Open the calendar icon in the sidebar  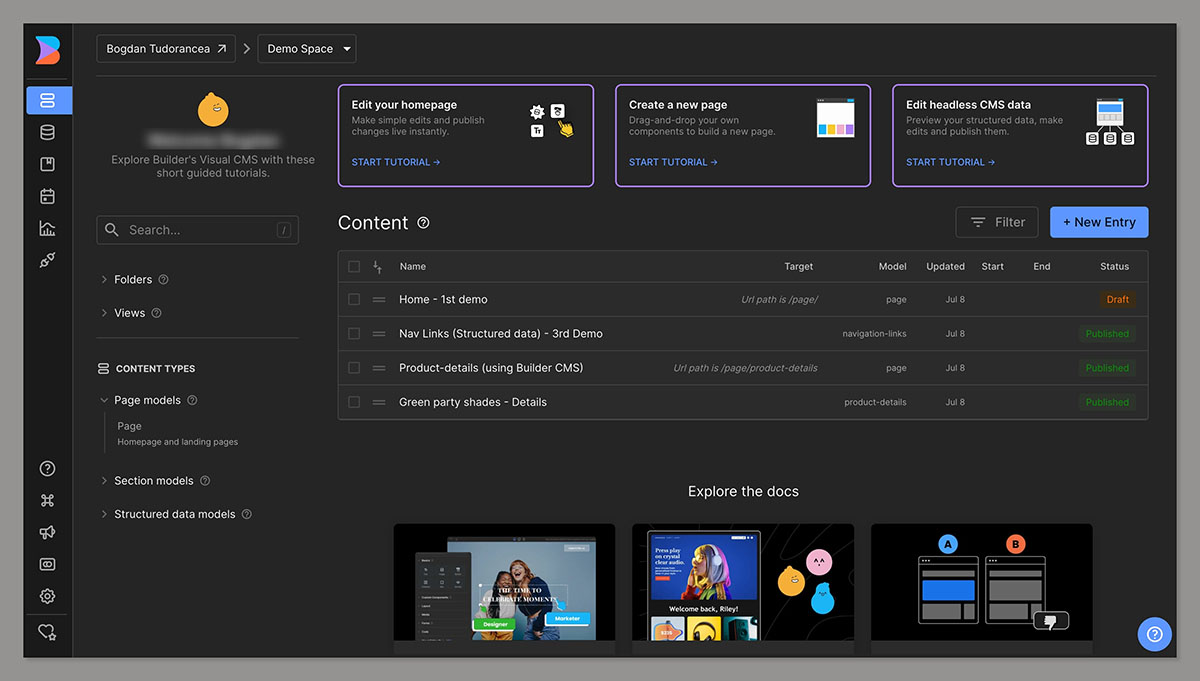coord(47,196)
